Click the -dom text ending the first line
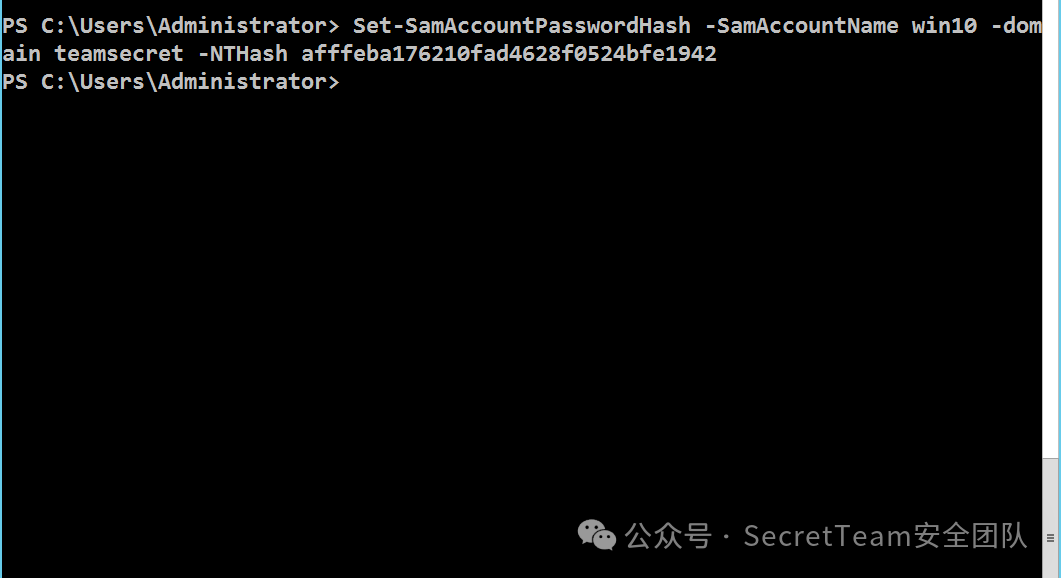1061x578 pixels. click(1016, 26)
